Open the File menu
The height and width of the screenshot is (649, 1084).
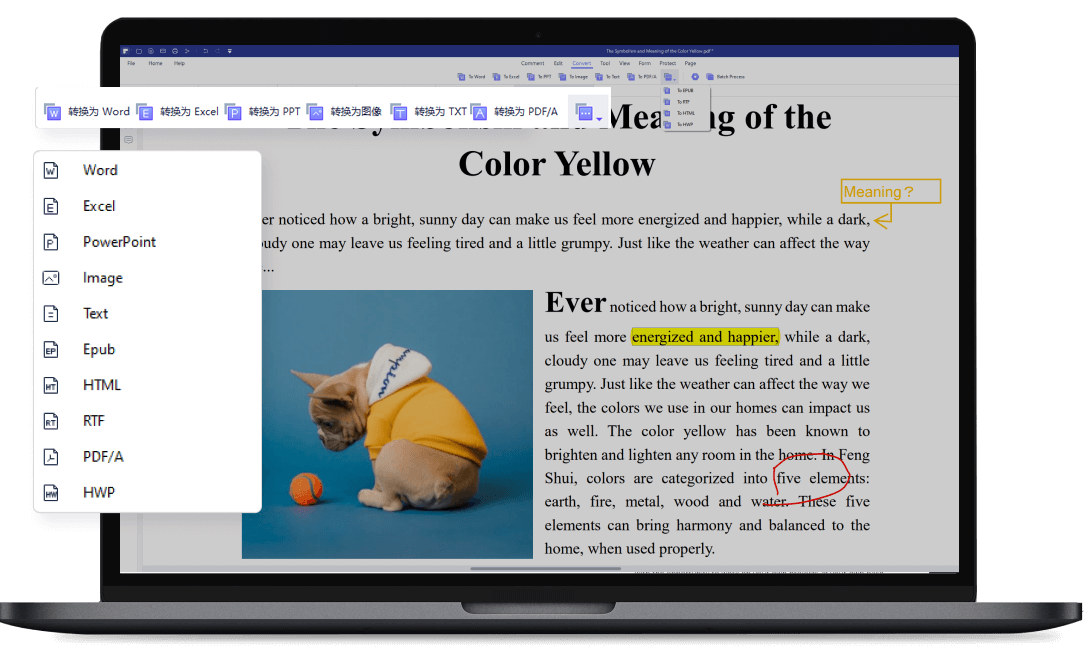click(131, 63)
